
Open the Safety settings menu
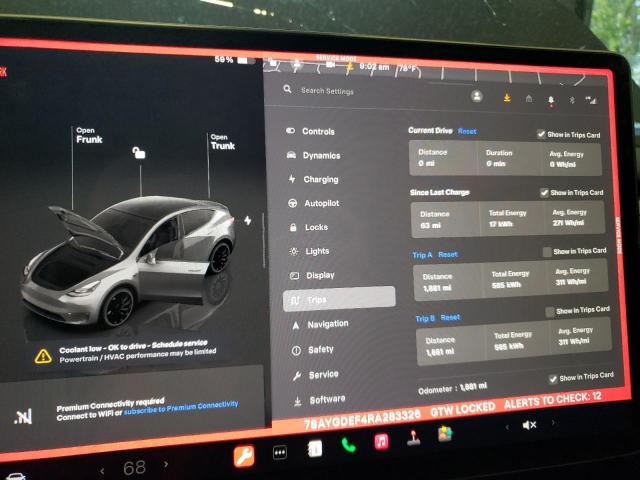pos(313,350)
